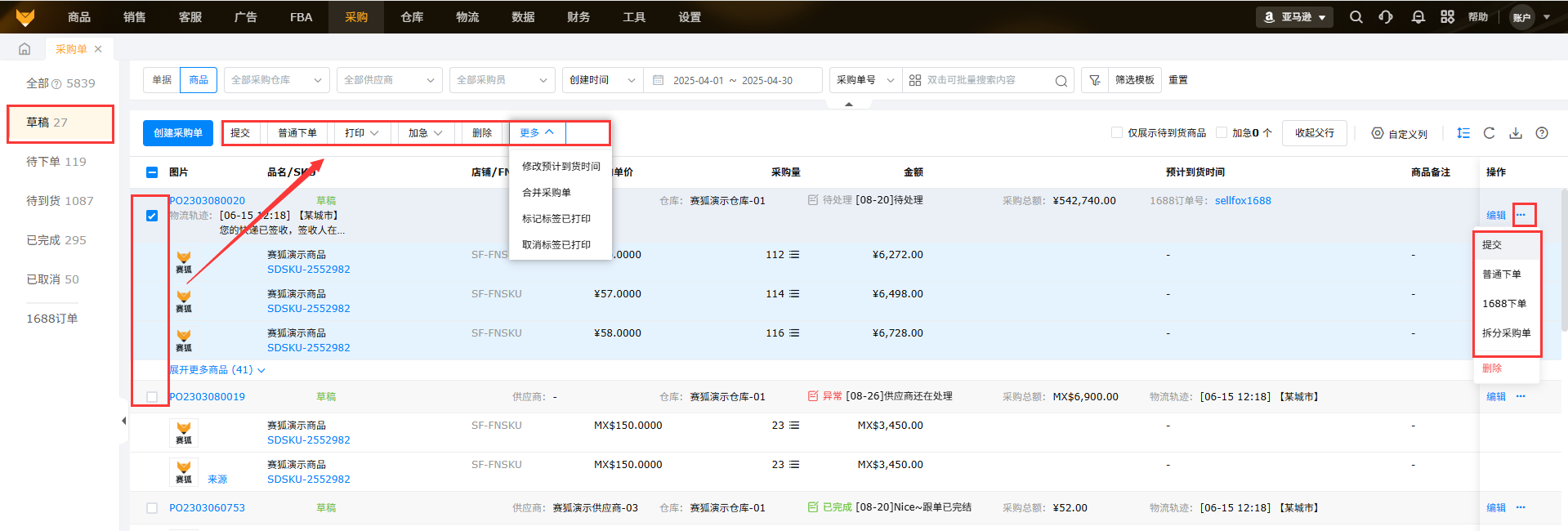Viewport: 1568px width, 531px height.
Task: Open the 全部供应商 dropdown
Action: pyautogui.click(x=390, y=80)
